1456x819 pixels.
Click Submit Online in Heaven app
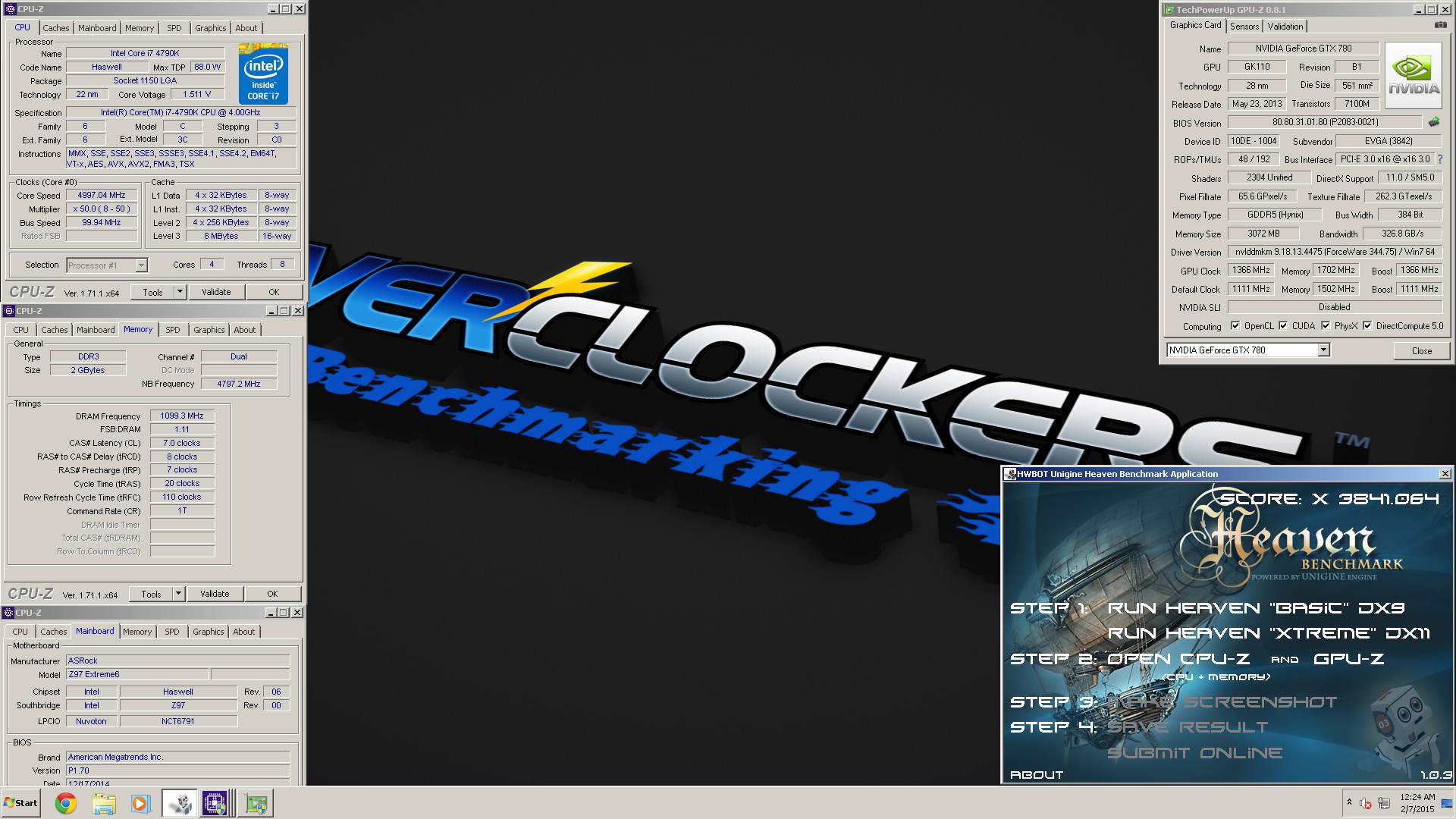coord(1194,753)
